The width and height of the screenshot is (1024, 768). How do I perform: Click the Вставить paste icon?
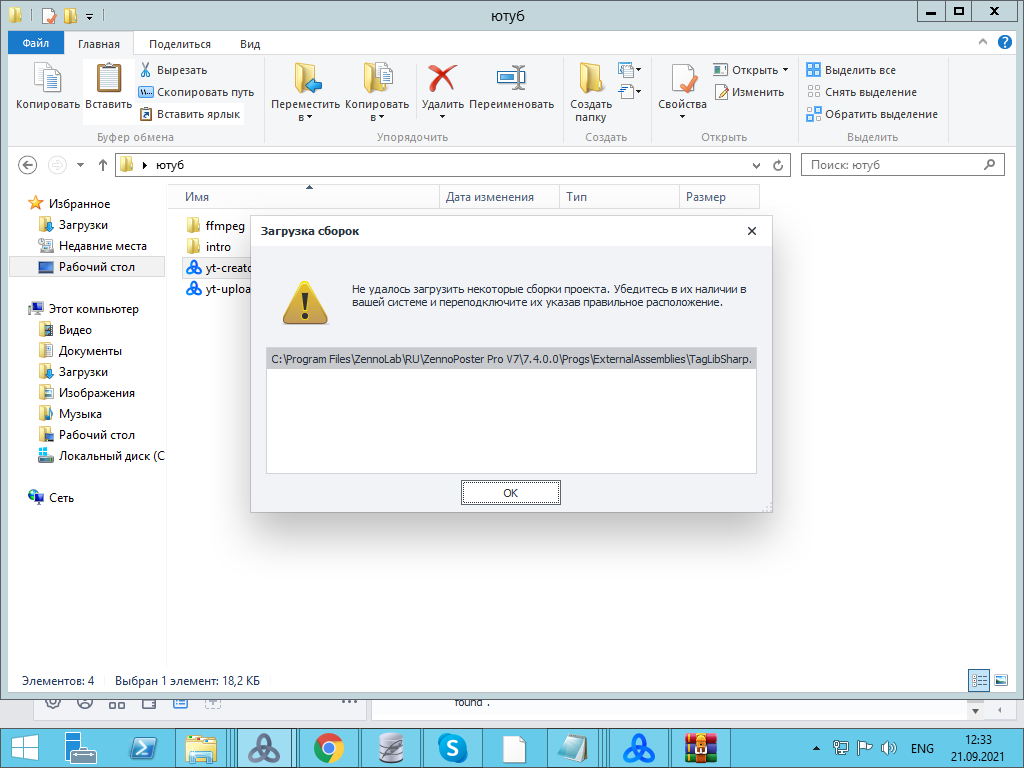(x=108, y=78)
